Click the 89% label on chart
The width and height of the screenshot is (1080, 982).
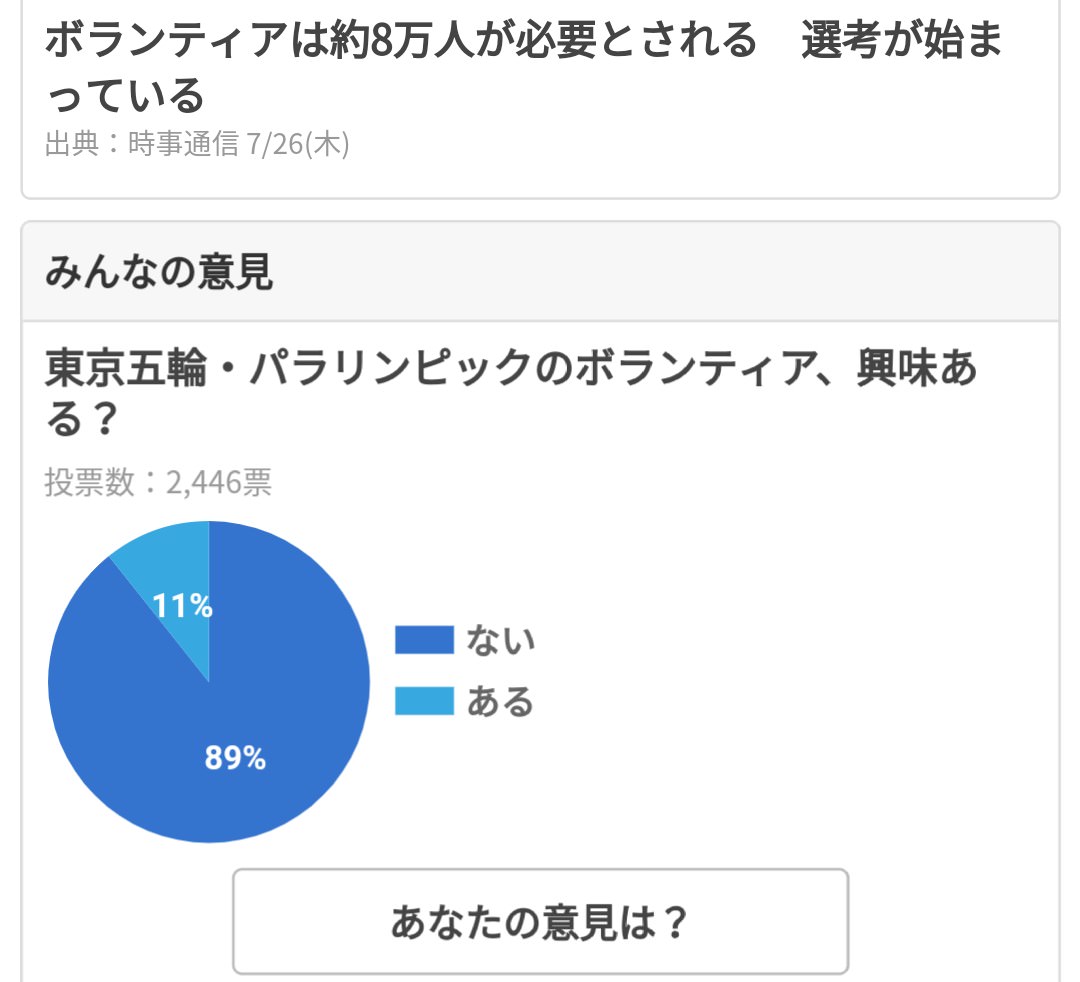[x=235, y=758]
